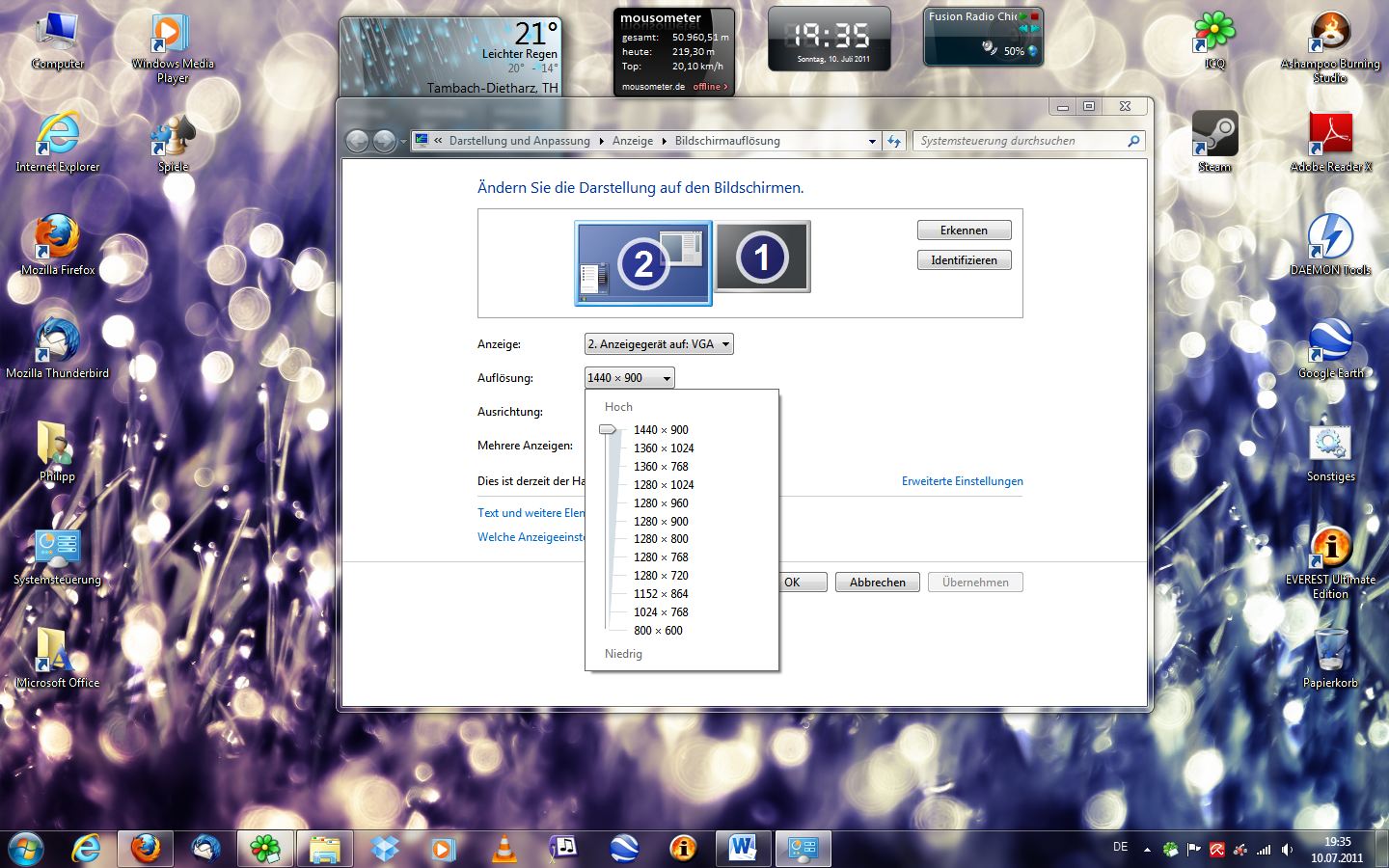Open Mozilla Firefox desktop shortcut
This screenshot has height=868, width=1389.
click(58, 245)
